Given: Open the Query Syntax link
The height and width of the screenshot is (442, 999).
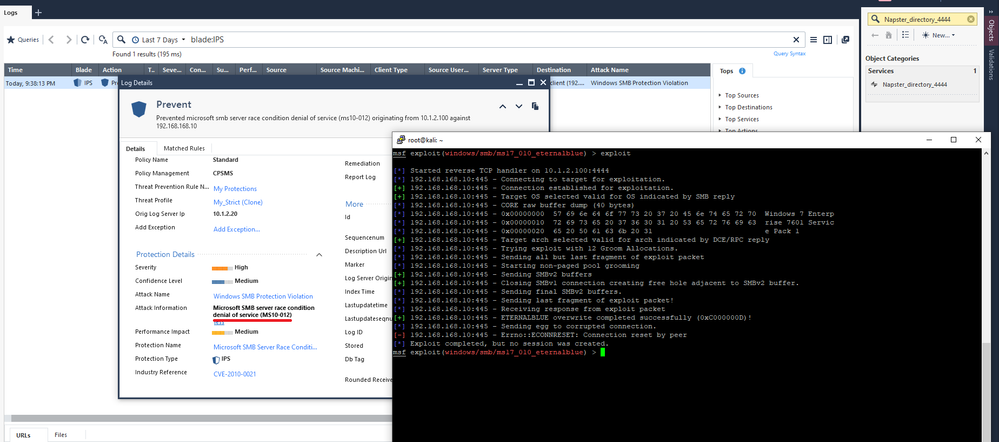Looking at the screenshot, I should point(789,53).
